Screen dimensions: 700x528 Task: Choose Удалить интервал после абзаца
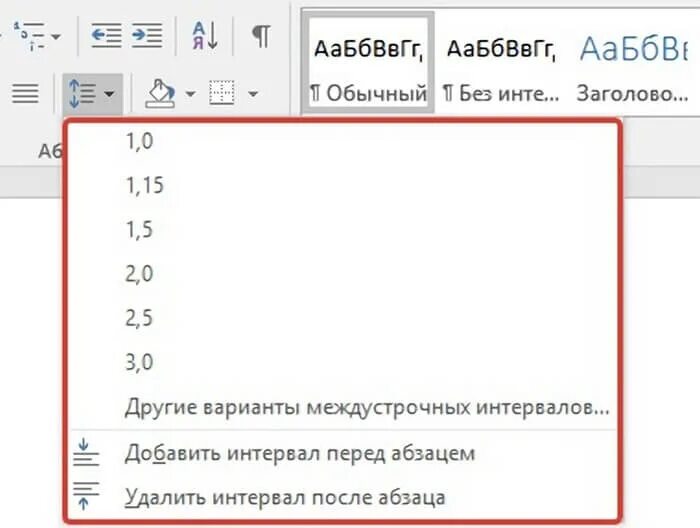pyautogui.click(x=342, y=497)
